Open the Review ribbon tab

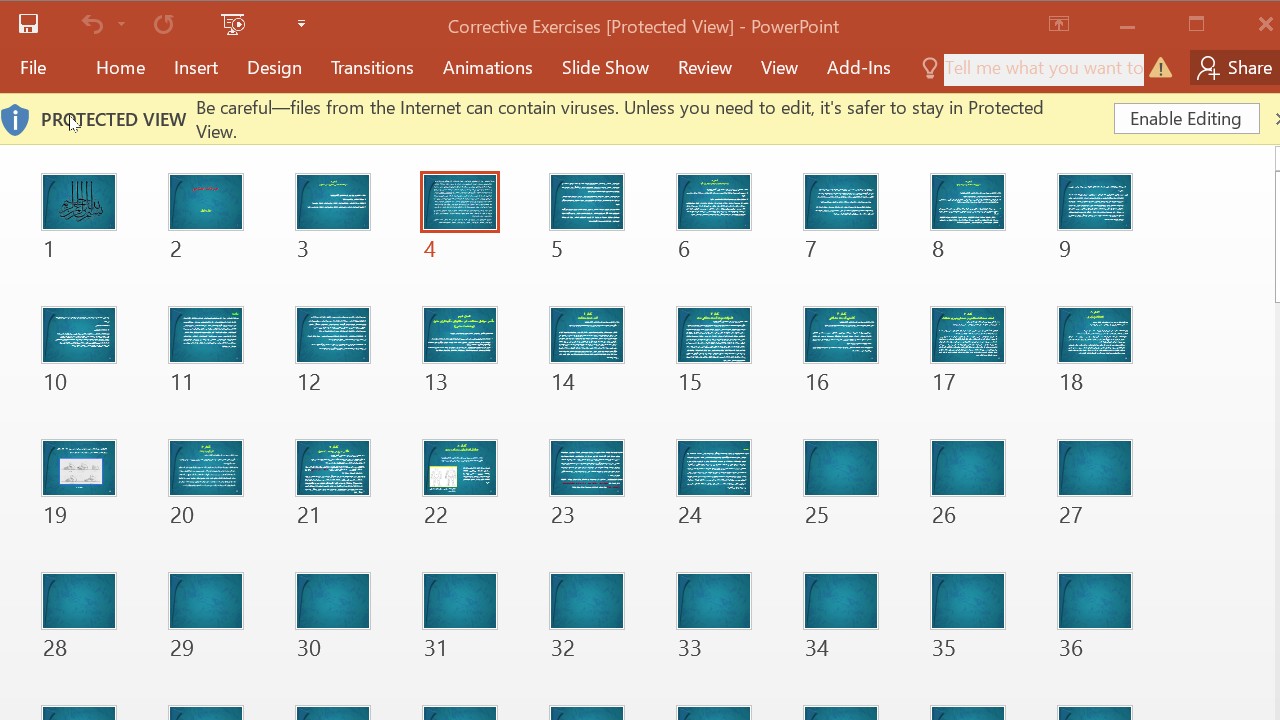(x=705, y=68)
